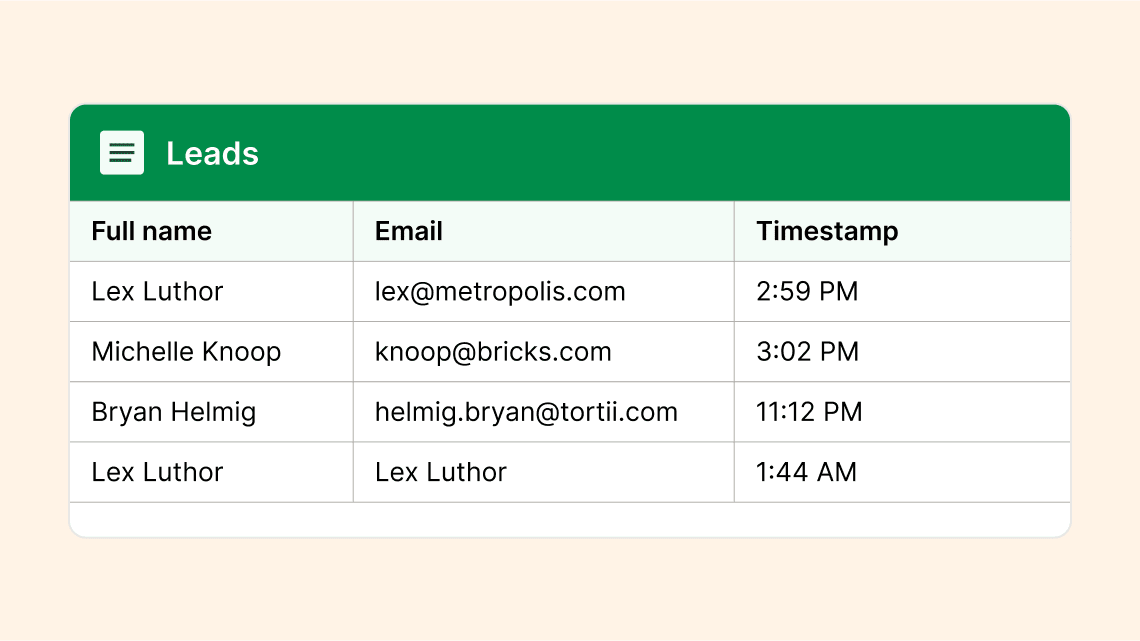Click the Leads table list icon
The image size is (1140, 641).
(x=121, y=153)
